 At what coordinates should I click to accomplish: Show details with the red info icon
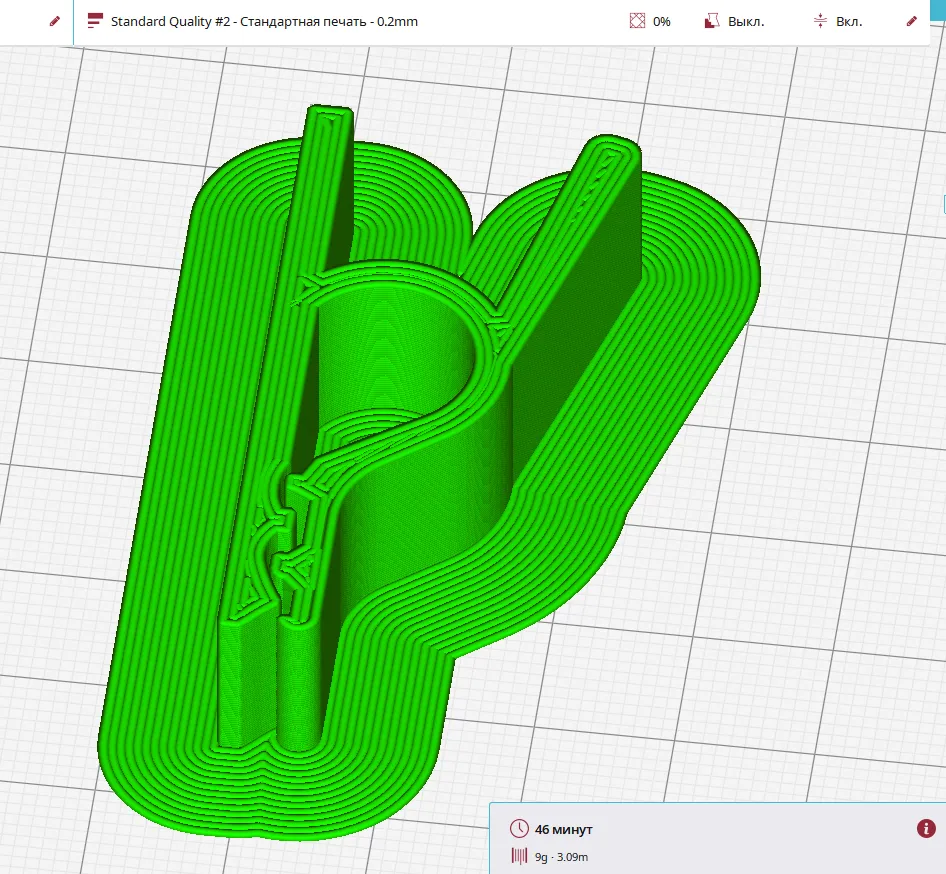point(926,829)
